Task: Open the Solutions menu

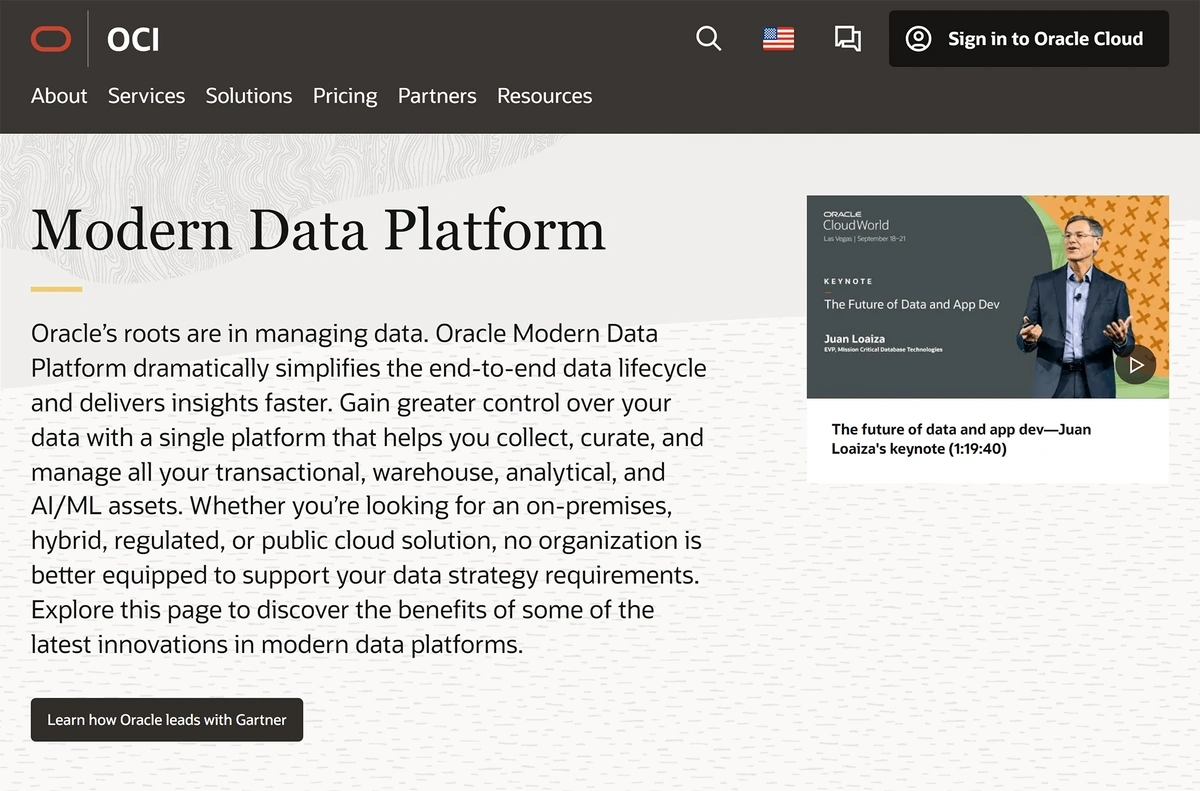Action: click(x=249, y=96)
